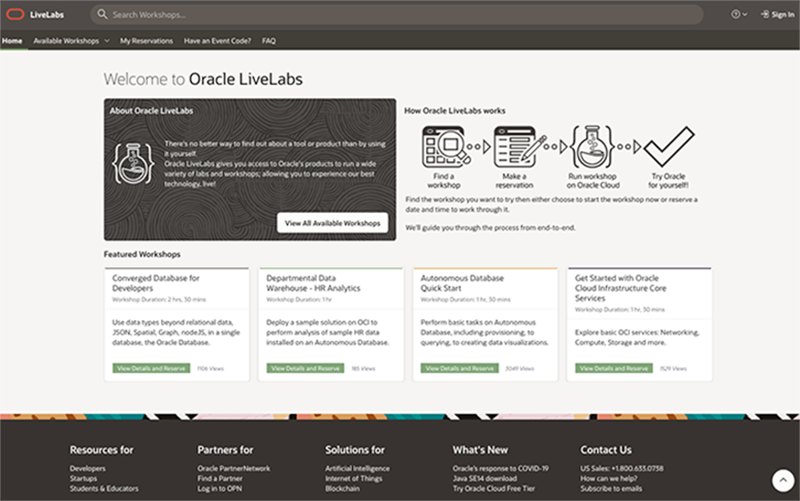Expand Available Workshops menu
This screenshot has height=501, width=800.
point(71,41)
